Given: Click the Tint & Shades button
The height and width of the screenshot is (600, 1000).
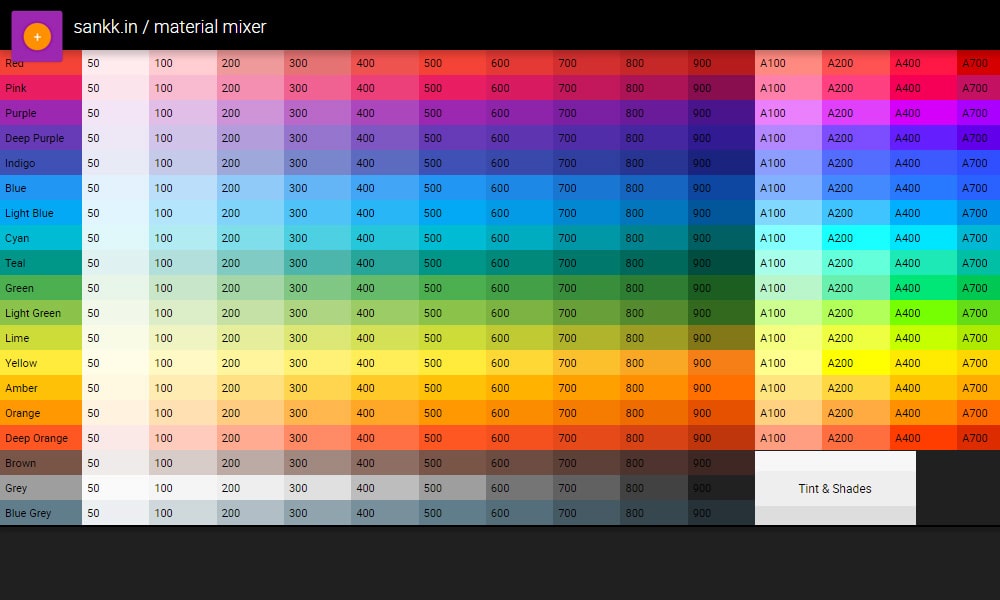Looking at the screenshot, I should (835, 488).
